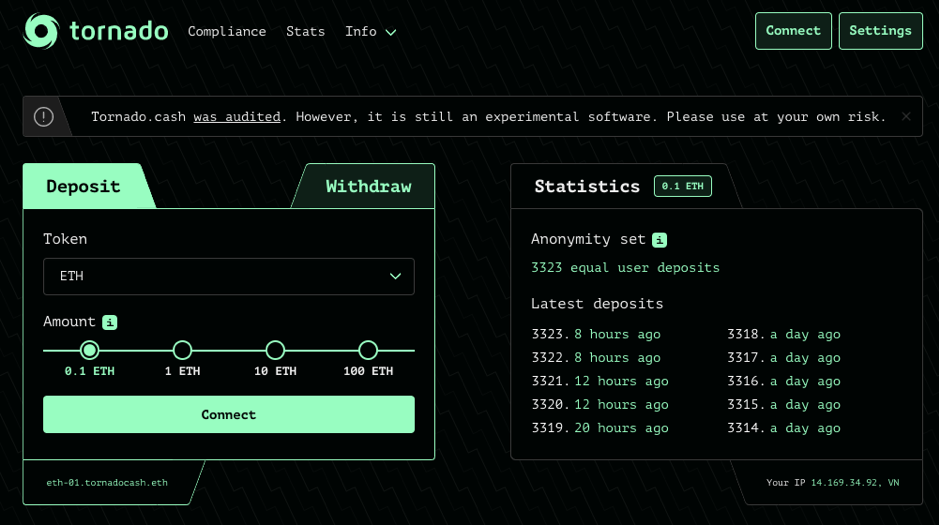939x525 pixels.
Task: Select the 10 ETH amount option
Action: (x=275, y=350)
